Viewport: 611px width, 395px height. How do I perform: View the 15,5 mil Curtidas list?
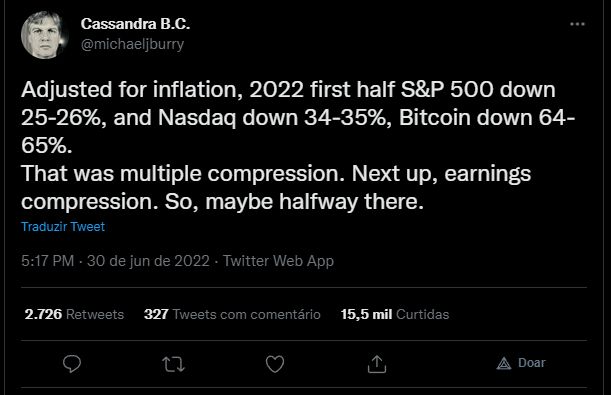pyautogui.click(x=395, y=314)
